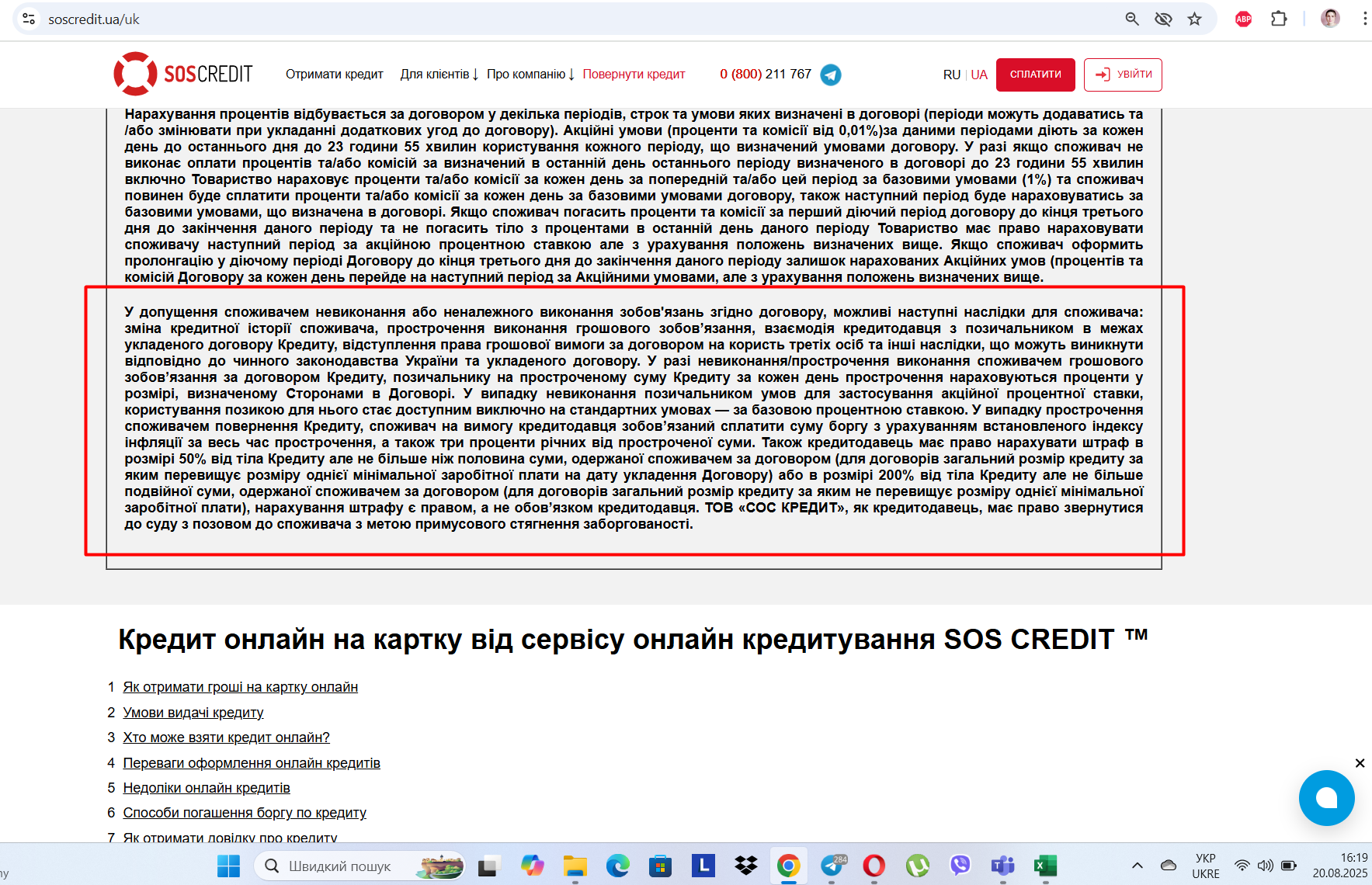The image size is (1372, 885).
Task: Open File Explorer from taskbar
Action: point(575,866)
